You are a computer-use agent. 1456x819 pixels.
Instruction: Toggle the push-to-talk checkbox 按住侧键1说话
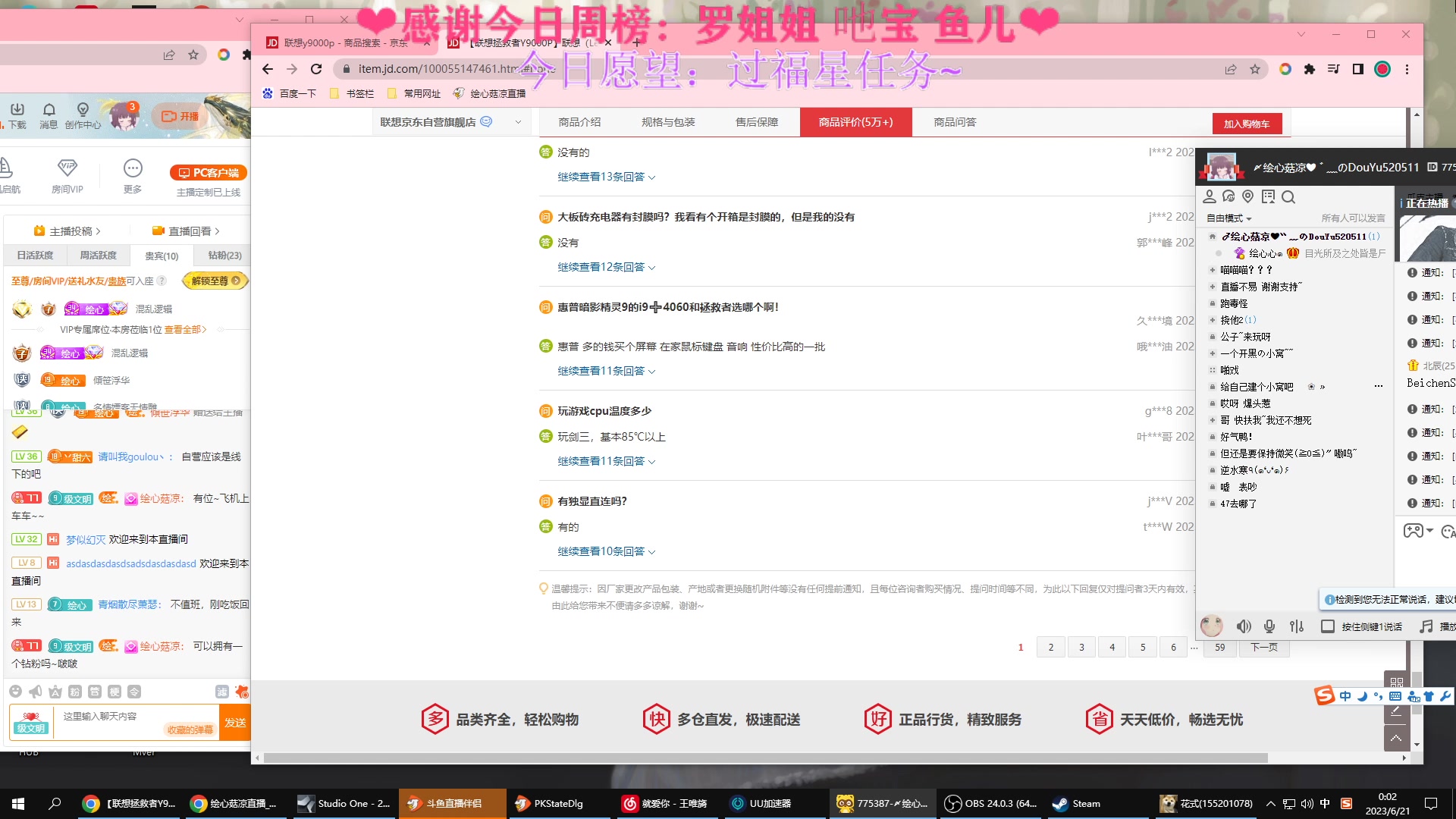1328,626
